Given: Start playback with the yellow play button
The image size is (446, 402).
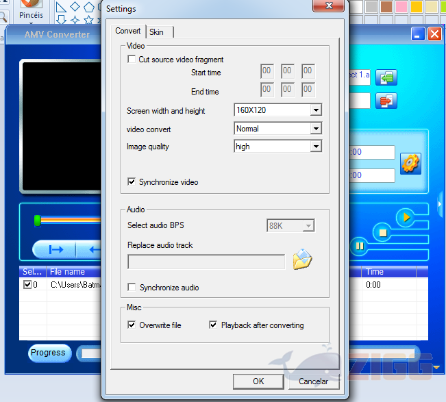Looking at the screenshot, I should click(406, 218).
